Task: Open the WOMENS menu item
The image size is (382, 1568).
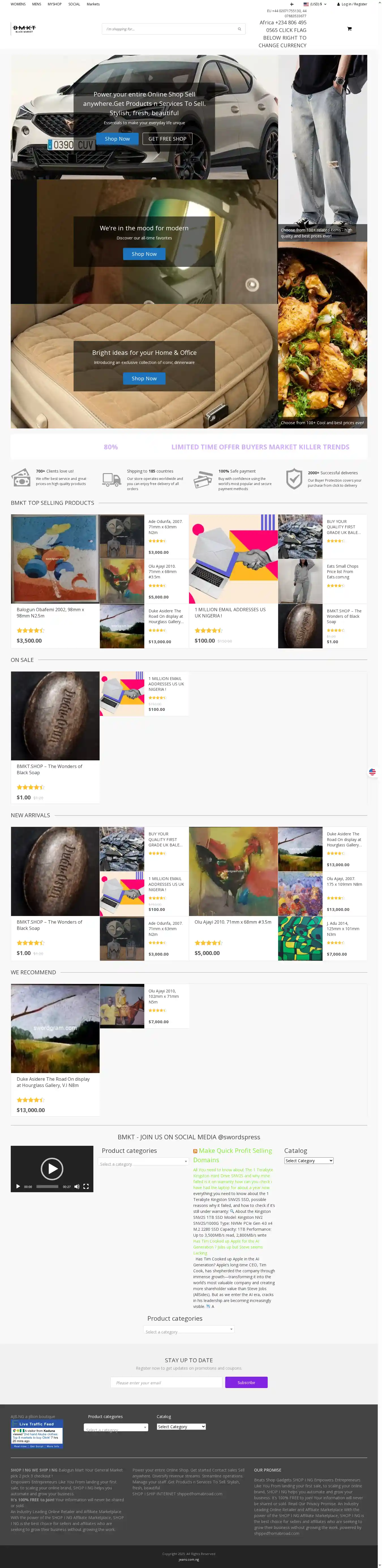Action: coord(18,4)
